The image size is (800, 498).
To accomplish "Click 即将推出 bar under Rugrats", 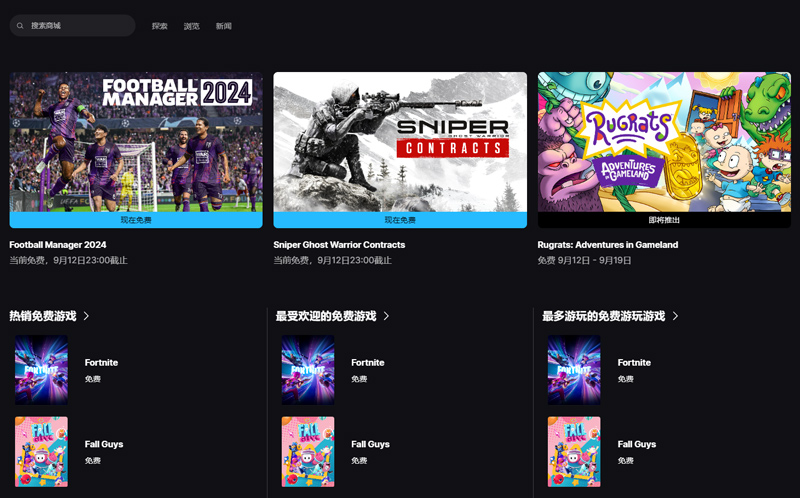I will point(664,220).
